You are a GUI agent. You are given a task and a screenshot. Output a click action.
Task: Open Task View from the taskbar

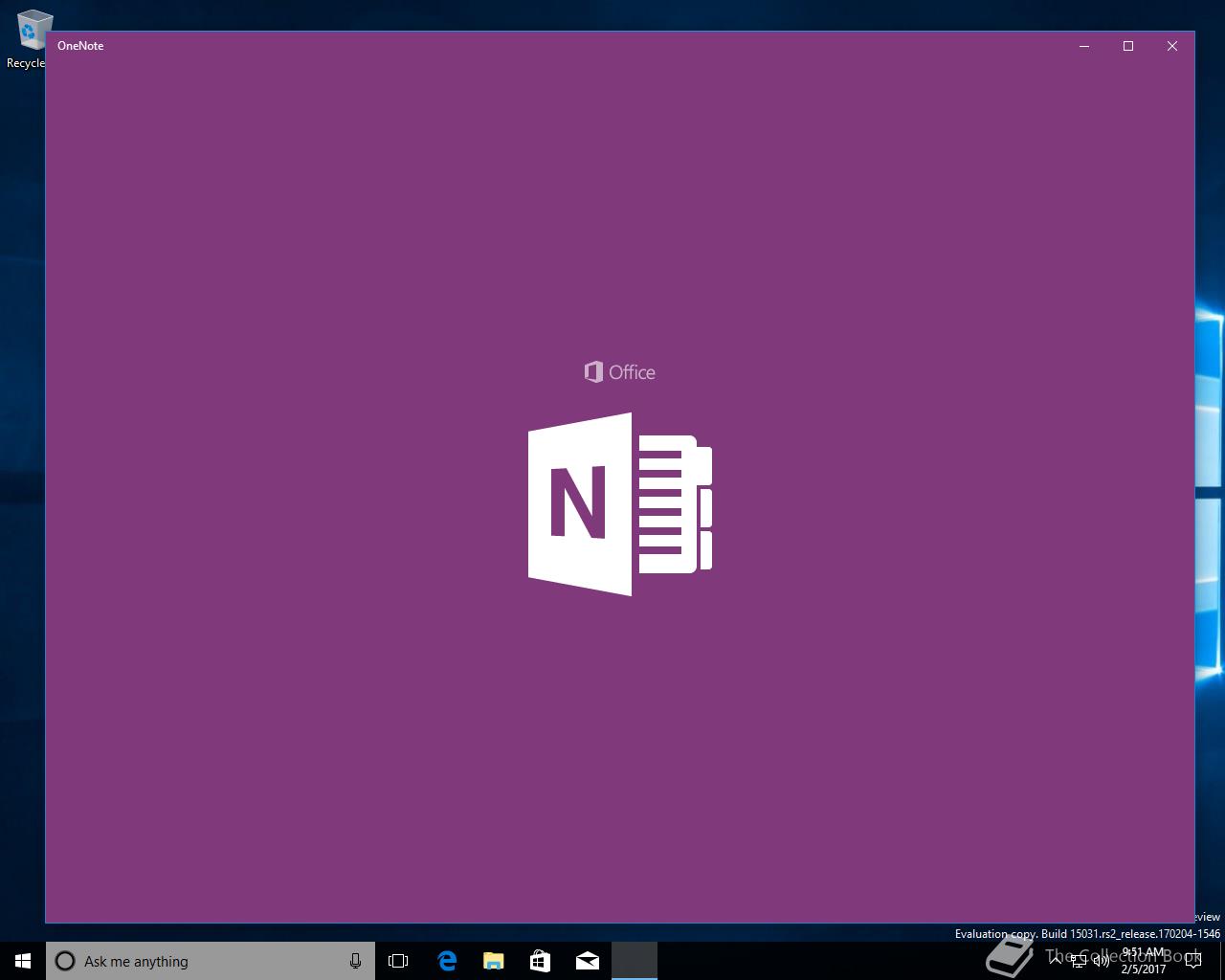click(398, 961)
